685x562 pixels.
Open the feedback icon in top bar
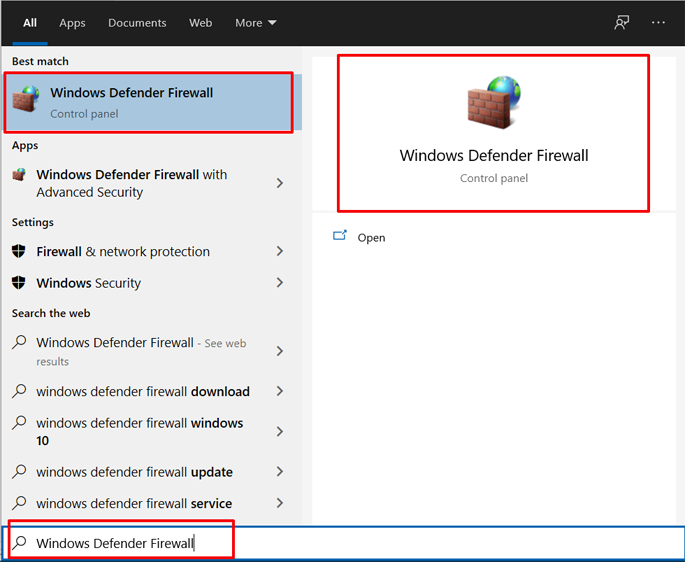[622, 23]
